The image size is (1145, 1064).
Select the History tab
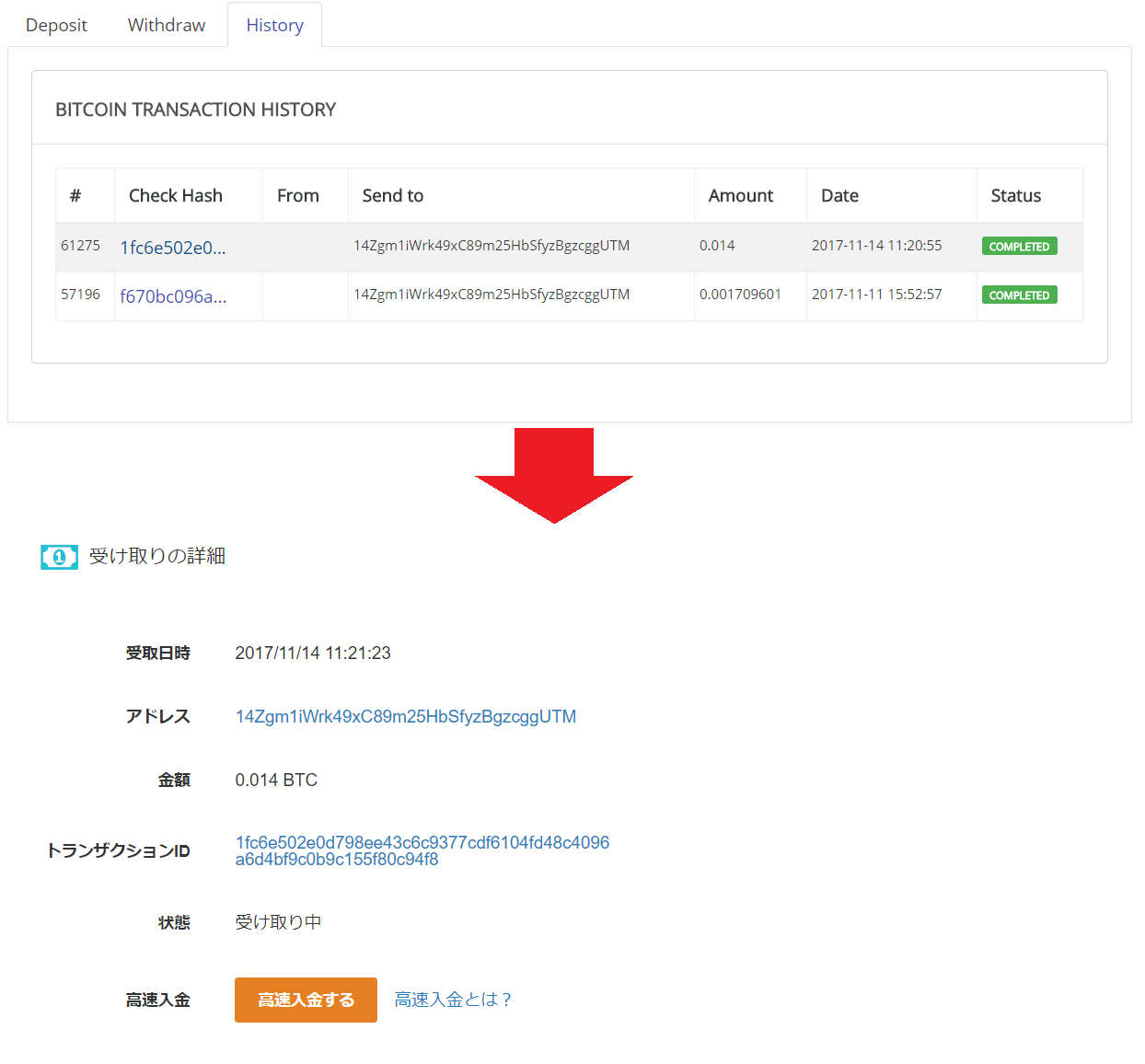tap(274, 25)
